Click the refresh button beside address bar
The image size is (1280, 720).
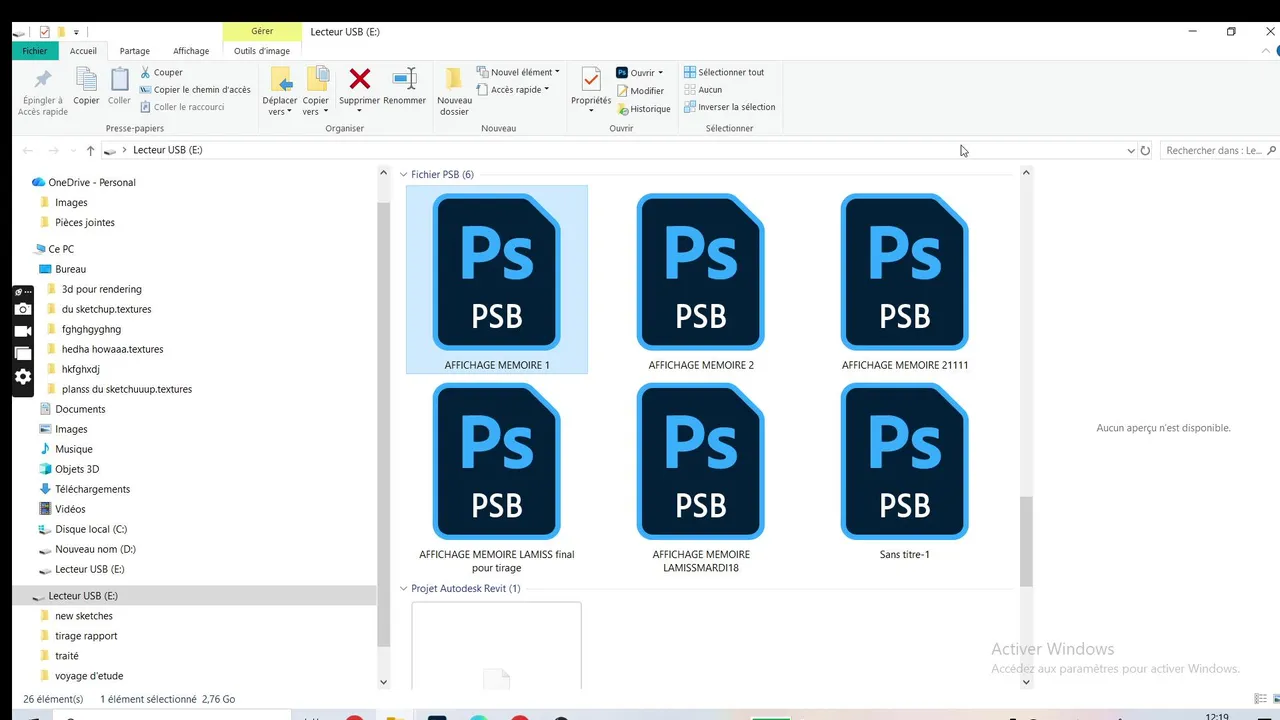pyautogui.click(x=1145, y=151)
